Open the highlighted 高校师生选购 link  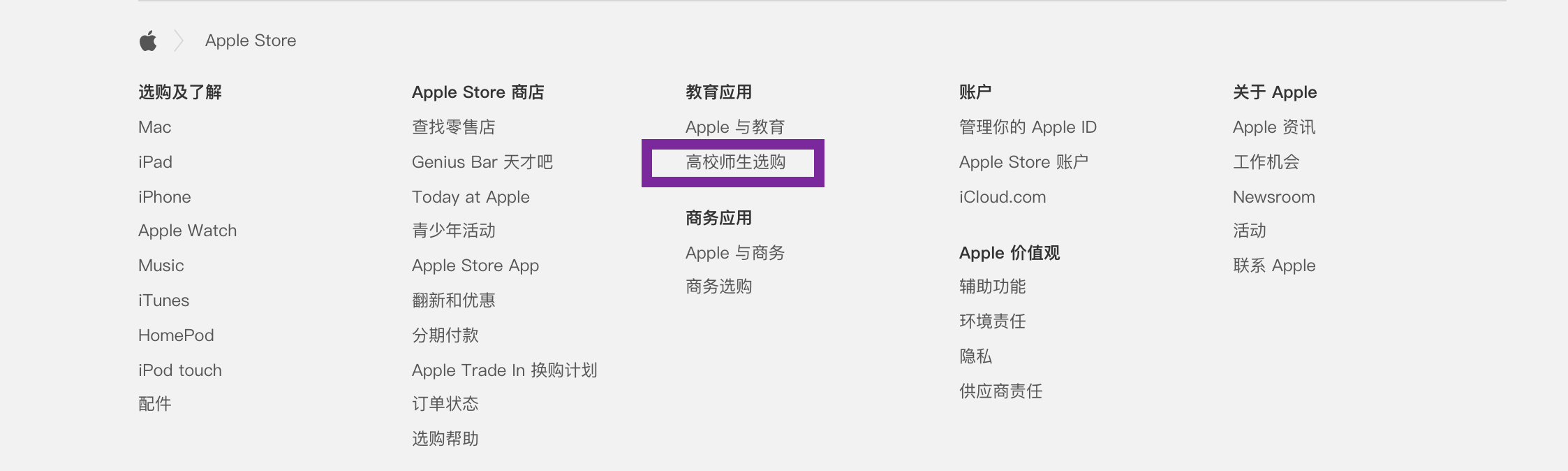(735, 162)
